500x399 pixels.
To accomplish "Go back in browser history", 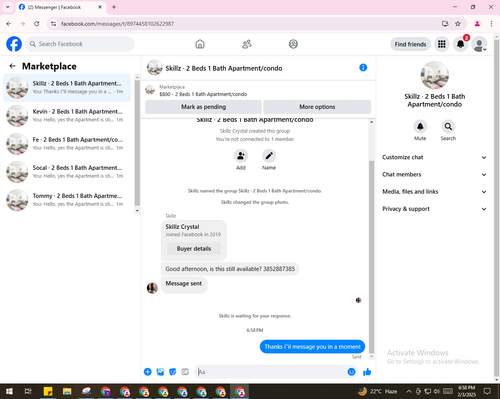I will point(9,24).
